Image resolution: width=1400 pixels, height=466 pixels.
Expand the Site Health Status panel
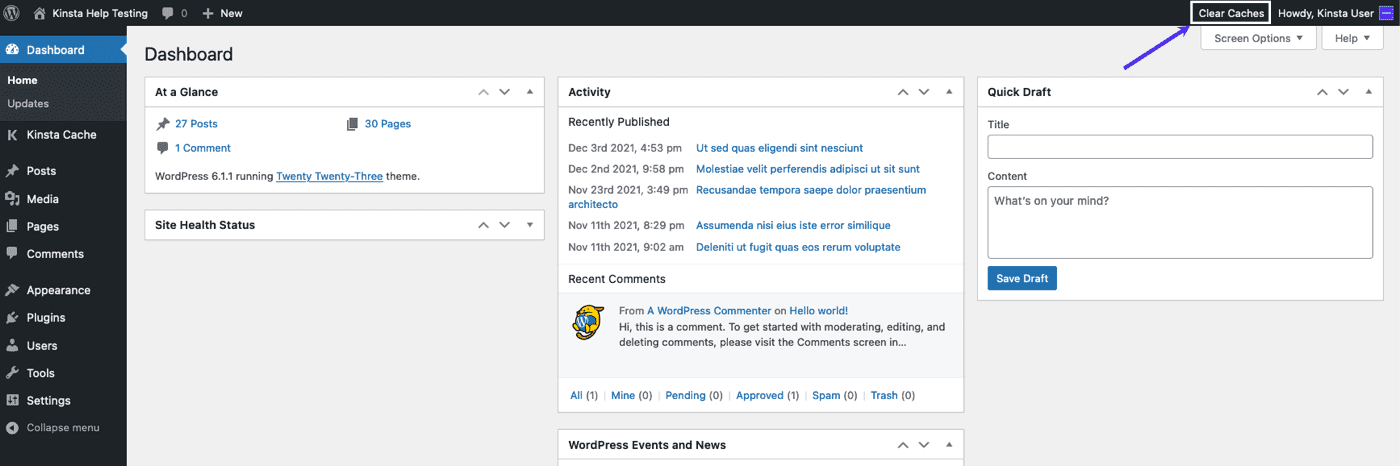pyautogui.click(x=530, y=225)
